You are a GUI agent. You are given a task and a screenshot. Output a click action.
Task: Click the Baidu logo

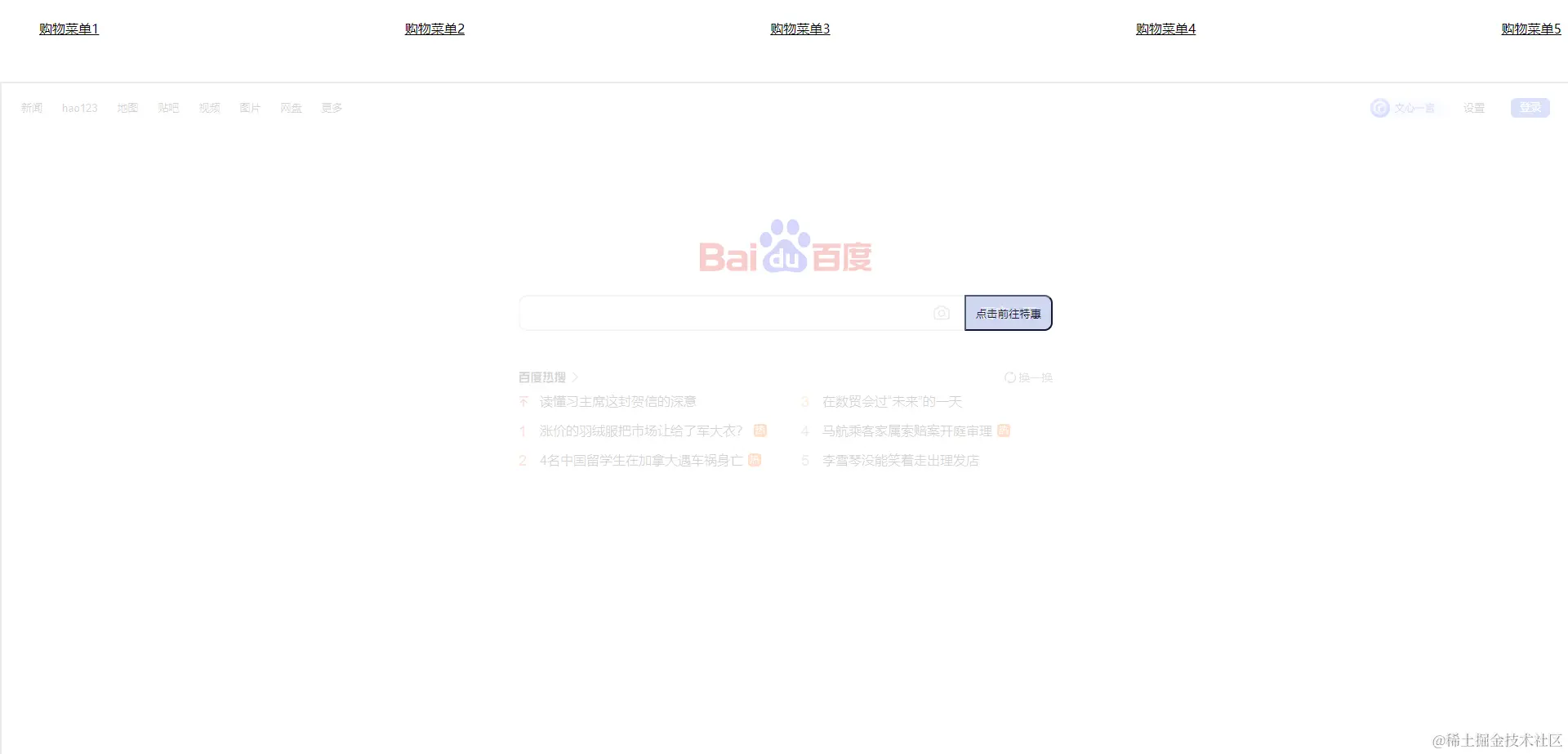pyautogui.click(x=786, y=246)
